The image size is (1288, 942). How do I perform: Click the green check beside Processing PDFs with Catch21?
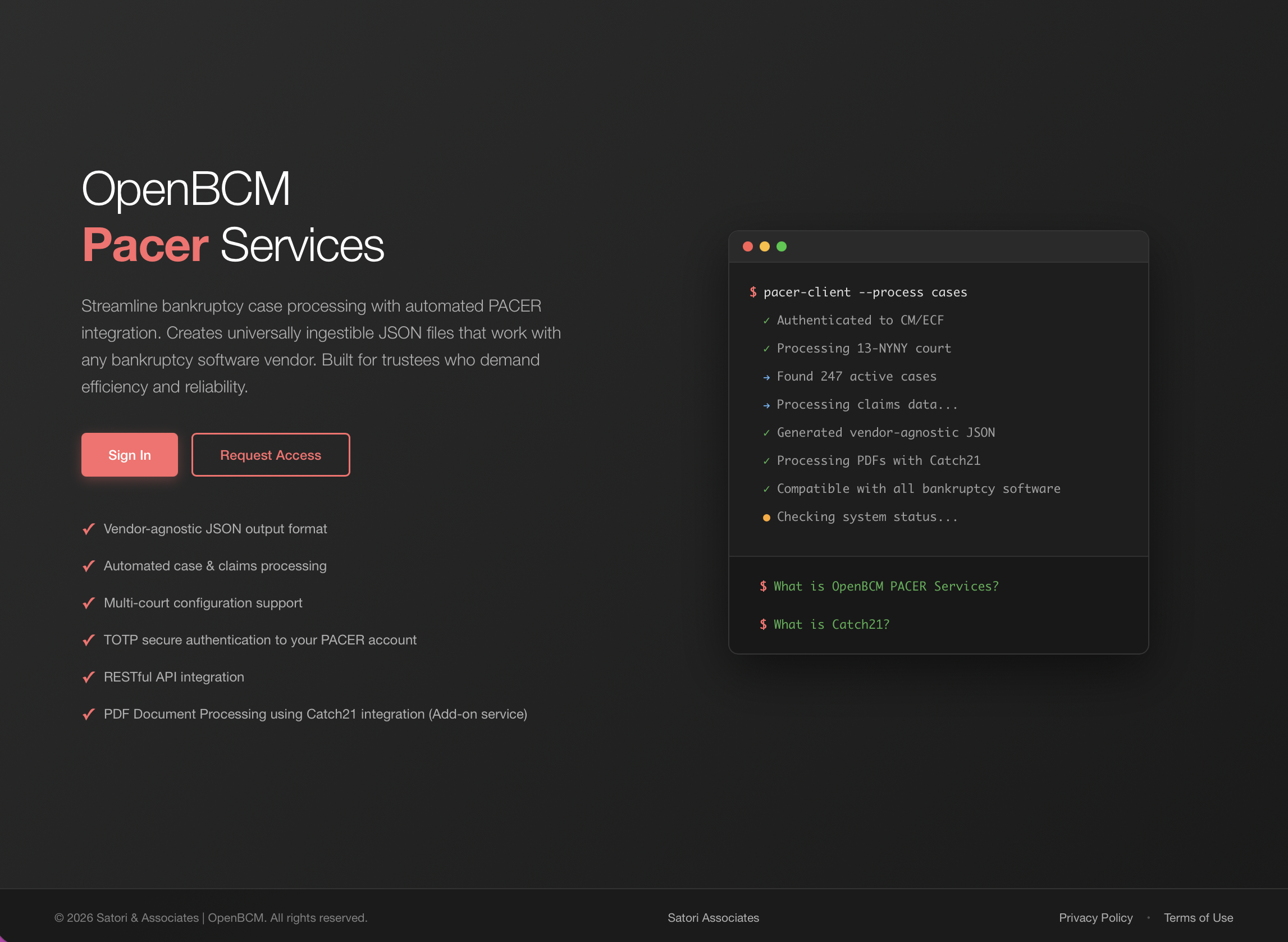pyautogui.click(x=766, y=461)
